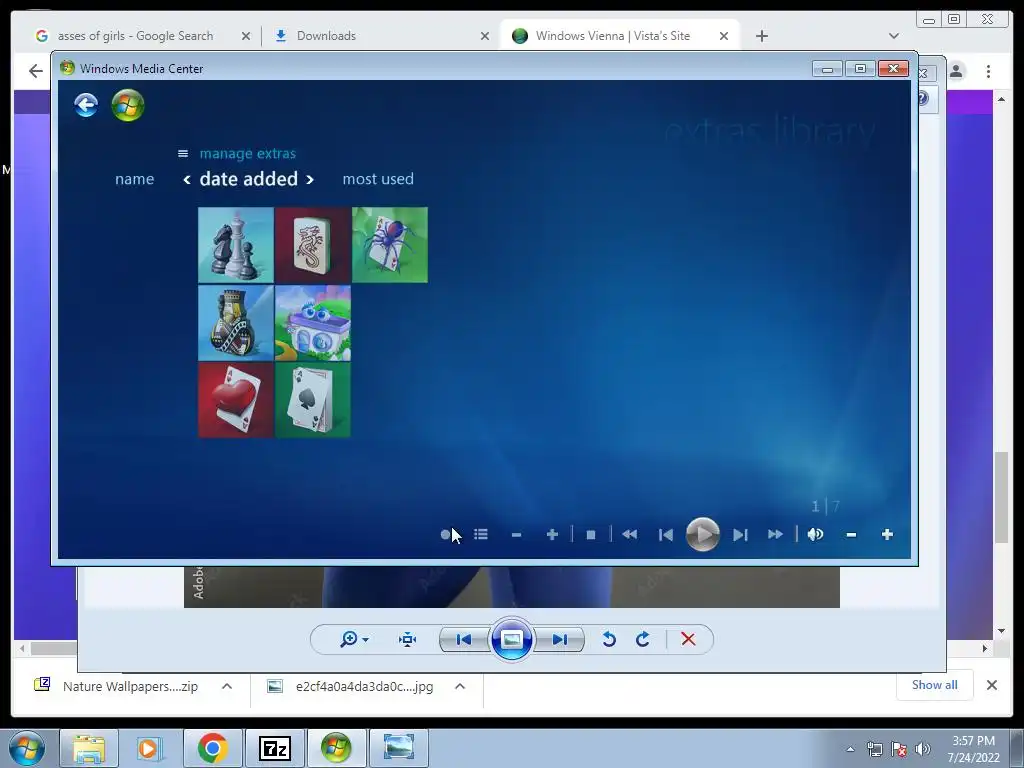
Task: Click Show all downloads
Action: tap(935, 685)
